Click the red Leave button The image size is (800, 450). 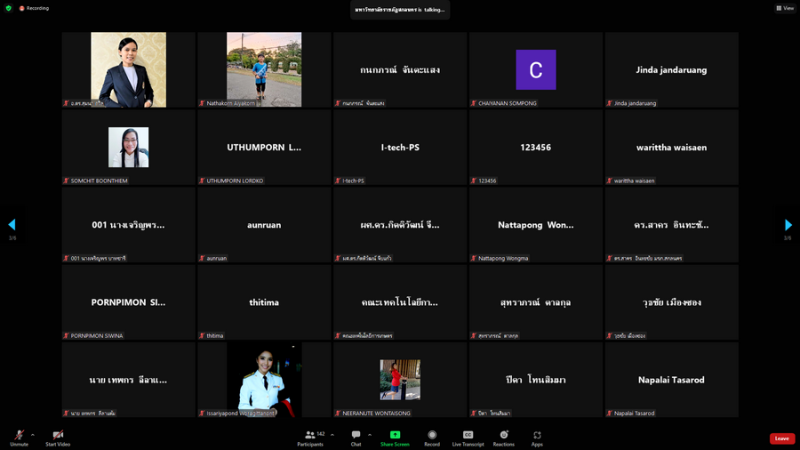[x=782, y=438]
